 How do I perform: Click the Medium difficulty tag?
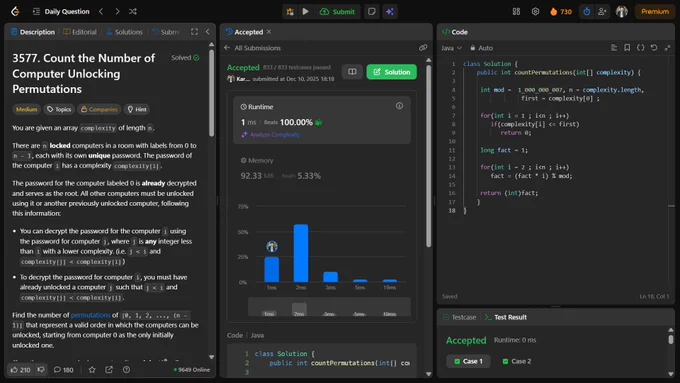click(x=26, y=109)
